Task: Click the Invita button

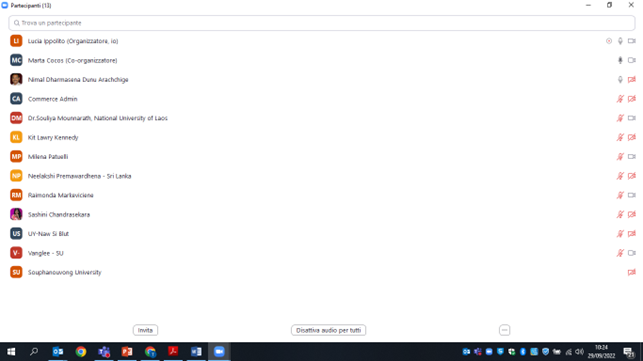Action: pos(145,330)
